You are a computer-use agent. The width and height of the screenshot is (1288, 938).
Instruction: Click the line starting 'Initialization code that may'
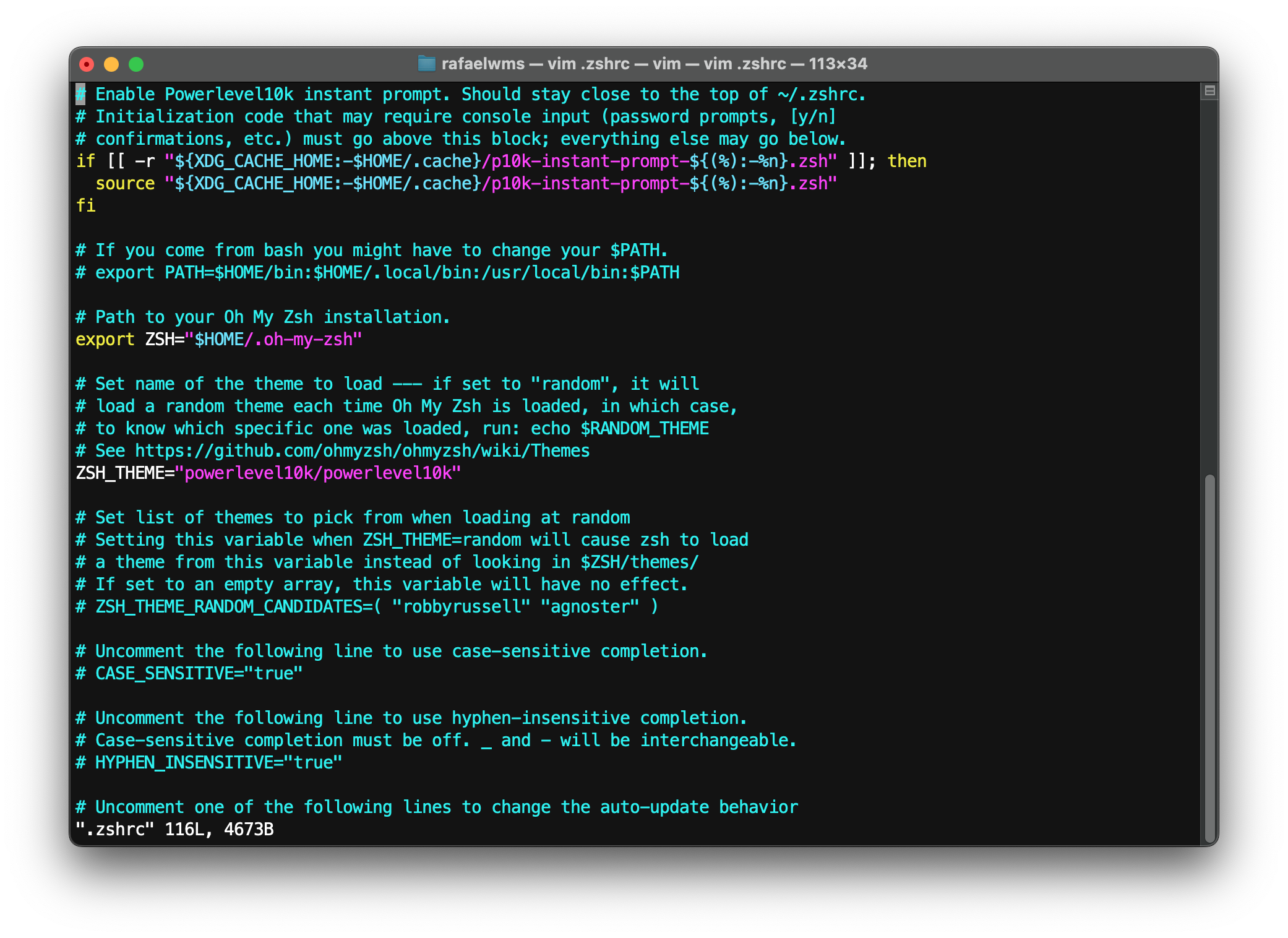[456, 116]
